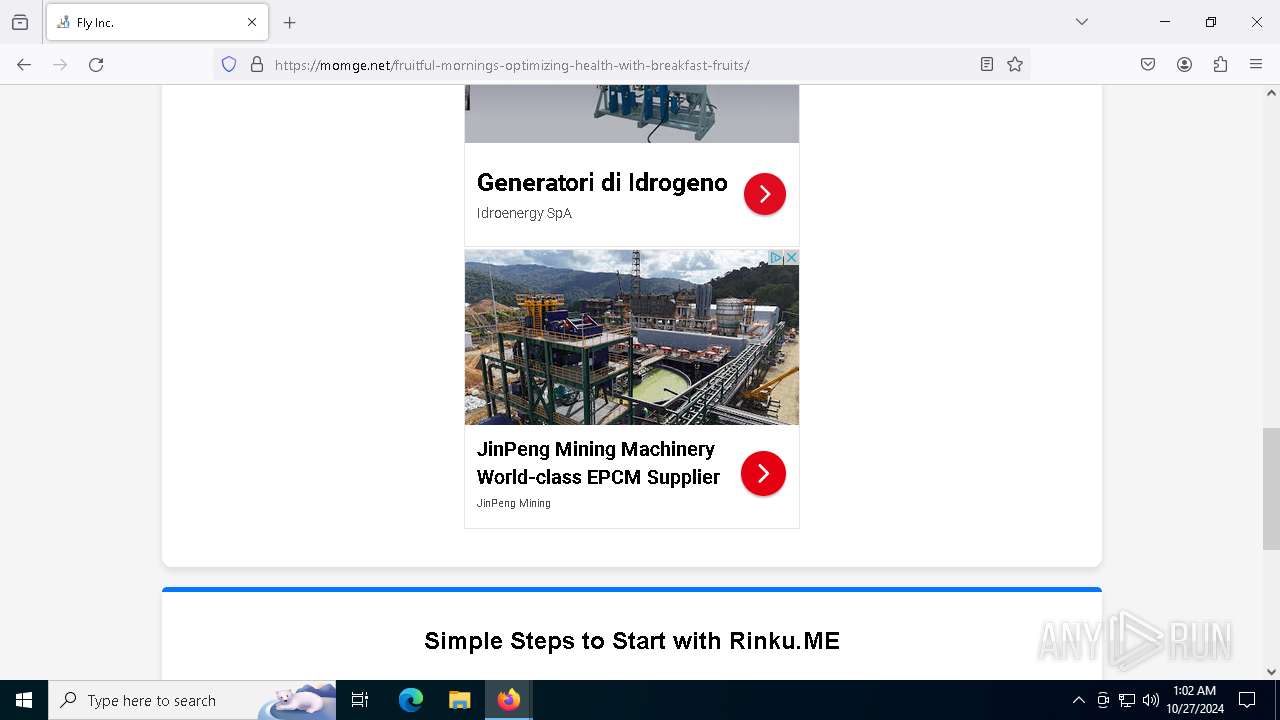The width and height of the screenshot is (1280, 720).
Task: Toggle reader view
Action: (987, 65)
